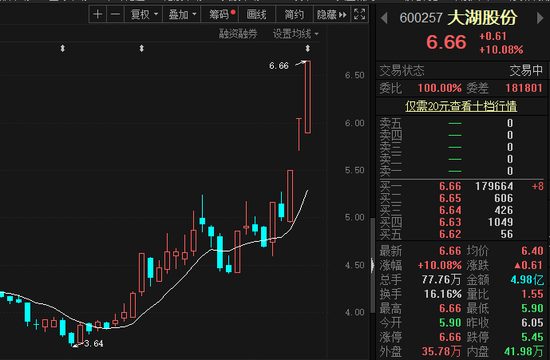Click the fullscreen expand icon
The image size is (550, 360).
[x=360, y=14]
